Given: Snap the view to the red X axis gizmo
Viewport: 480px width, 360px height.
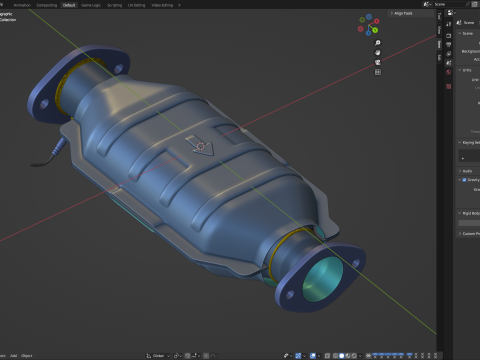Looking at the screenshot, I should pyautogui.click(x=377, y=21).
